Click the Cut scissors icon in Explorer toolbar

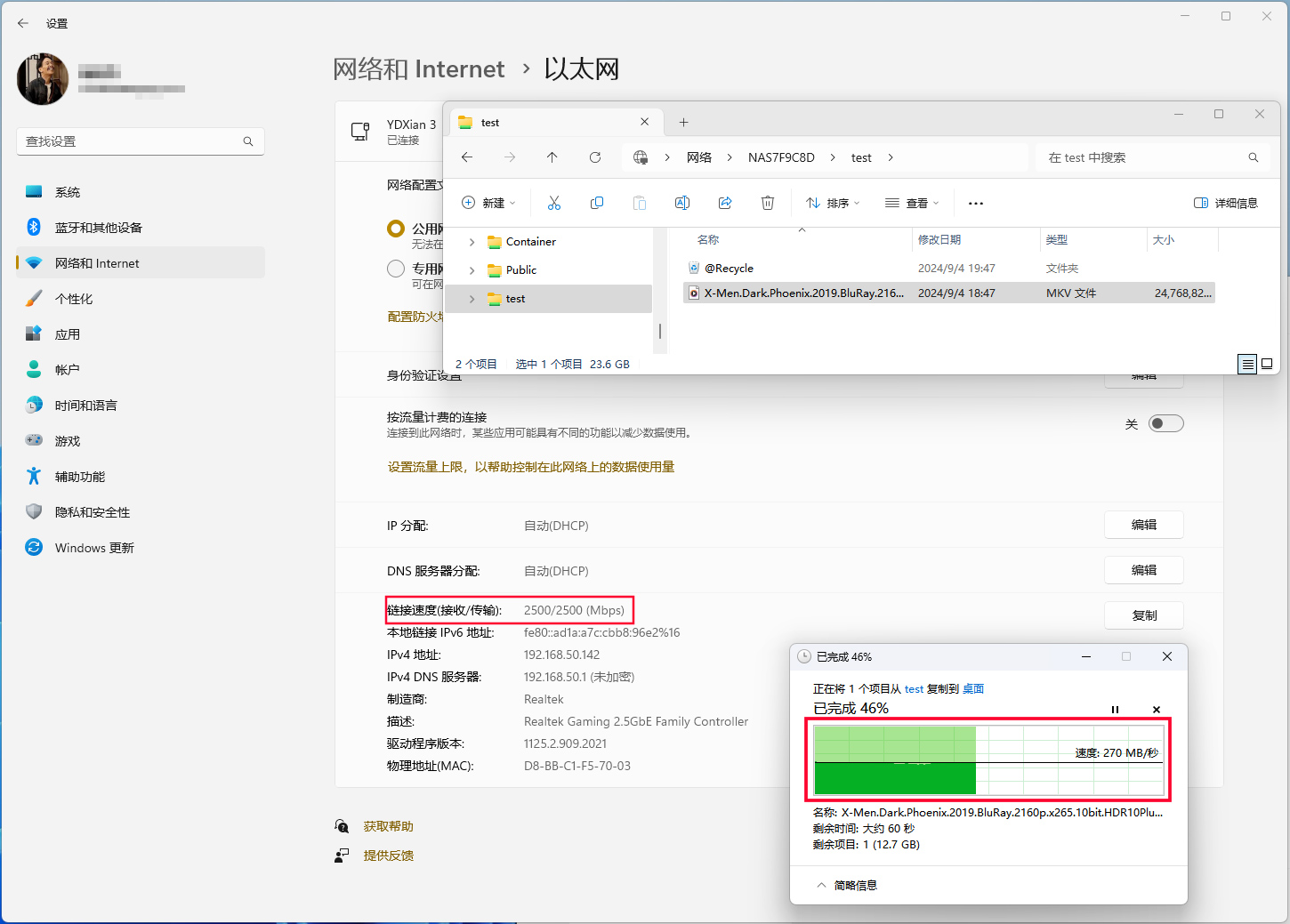click(x=554, y=204)
